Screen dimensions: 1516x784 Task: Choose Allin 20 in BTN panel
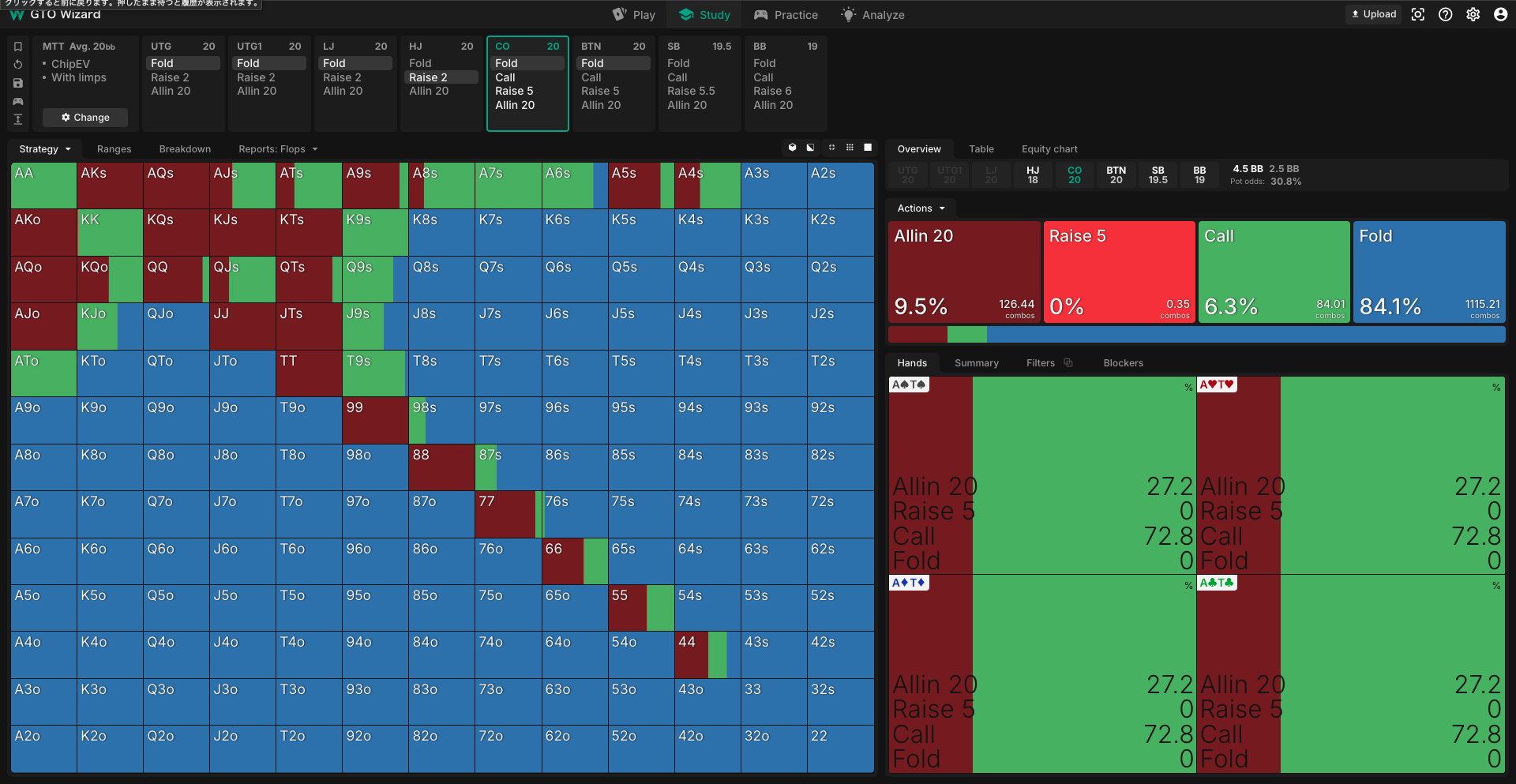point(614,105)
